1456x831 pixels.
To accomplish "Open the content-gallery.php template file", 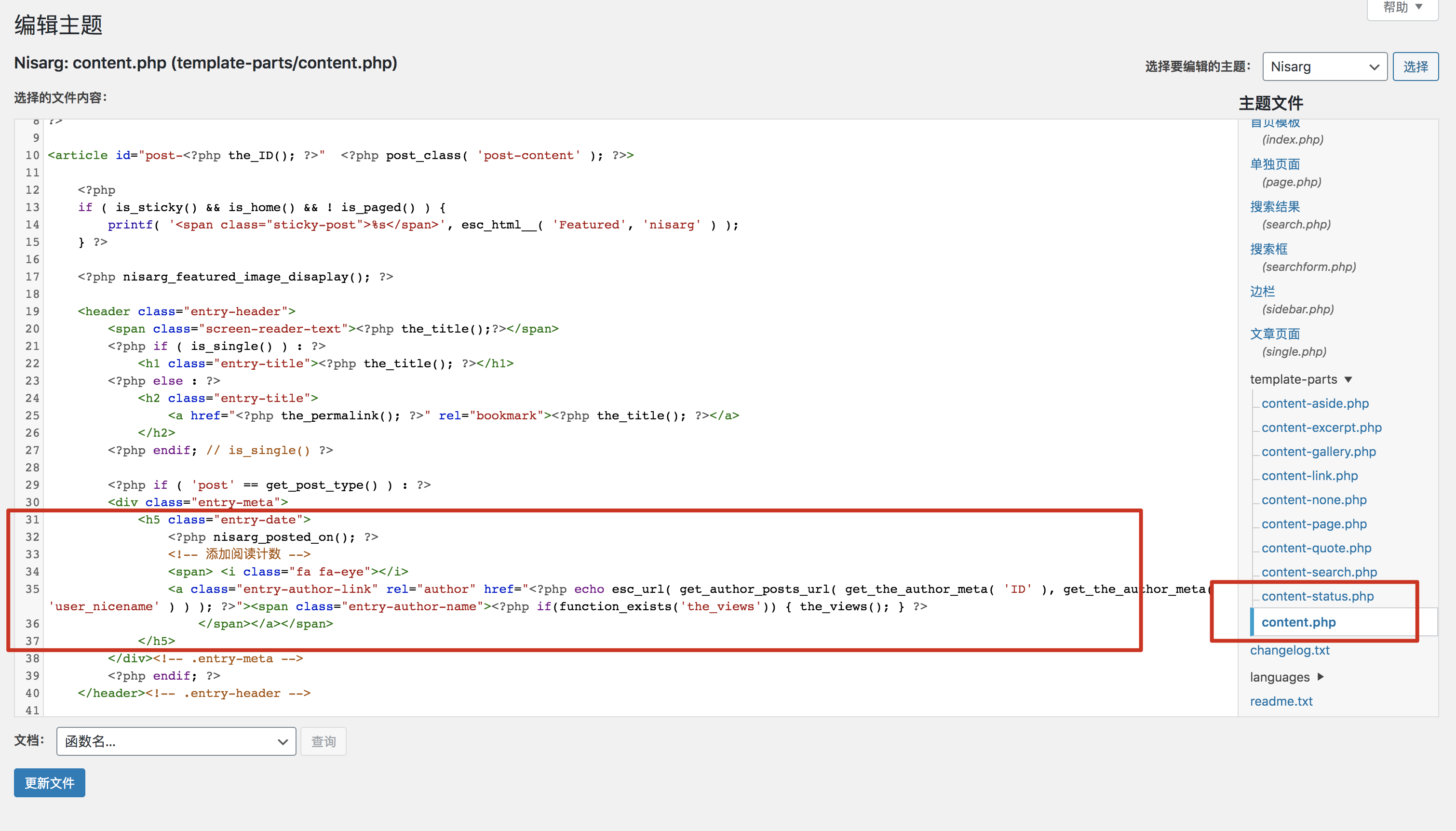I will (1319, 452).
